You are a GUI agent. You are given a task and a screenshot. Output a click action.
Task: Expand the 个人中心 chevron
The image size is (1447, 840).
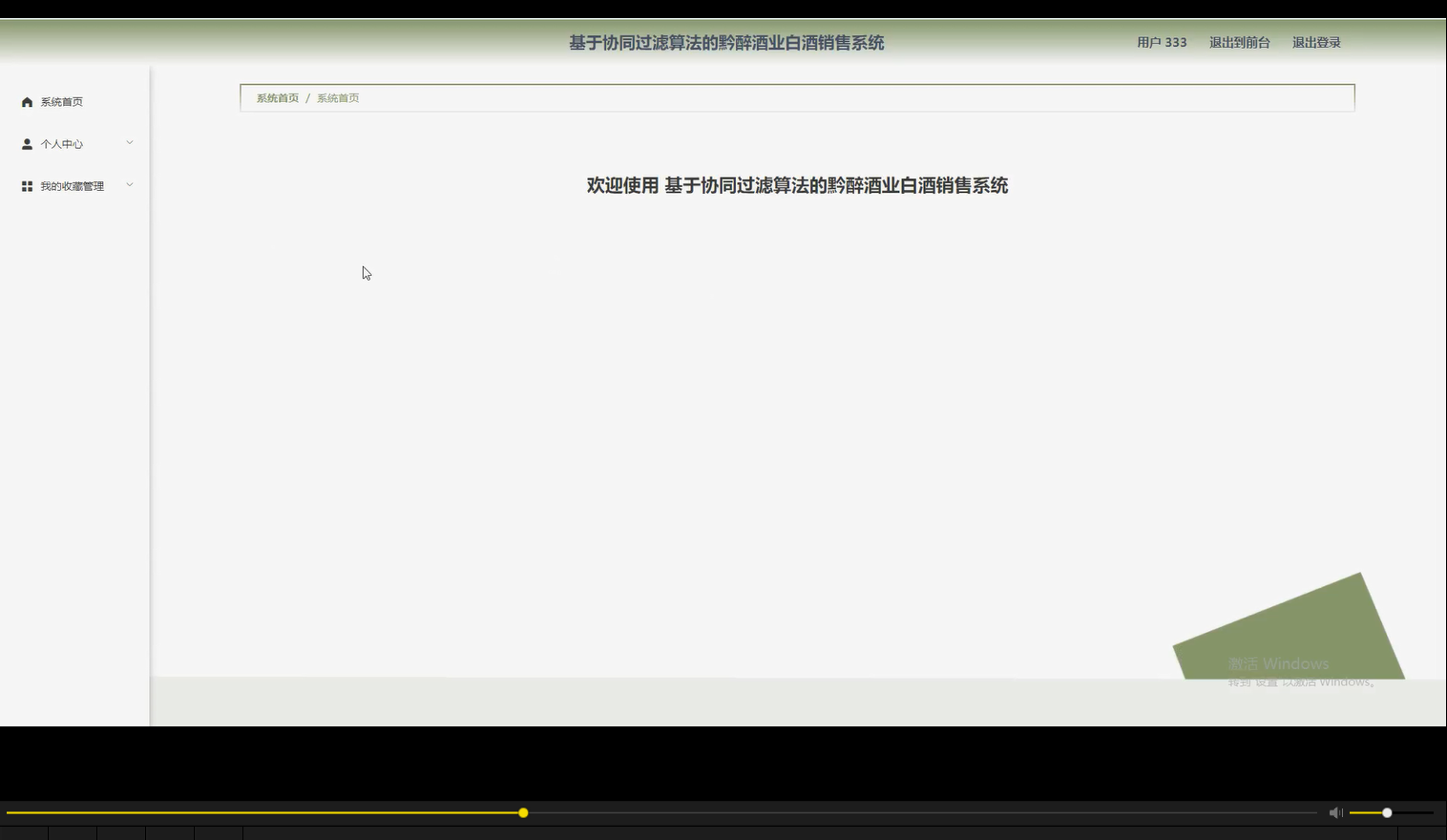(130, 143)
